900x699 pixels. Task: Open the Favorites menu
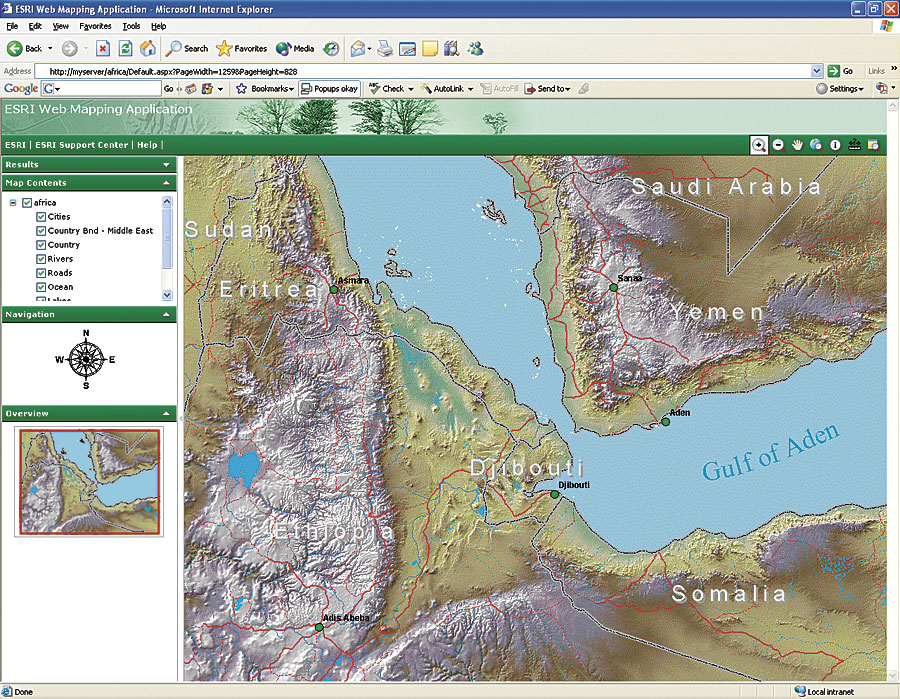96,26
